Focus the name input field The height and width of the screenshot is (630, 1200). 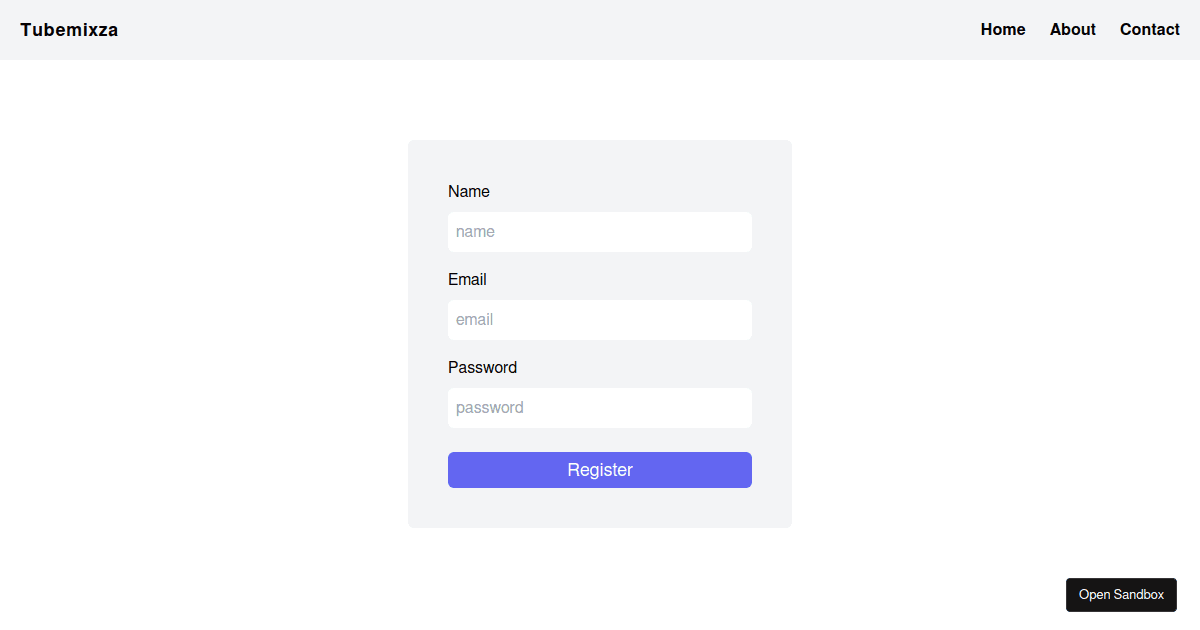point(600,232)
